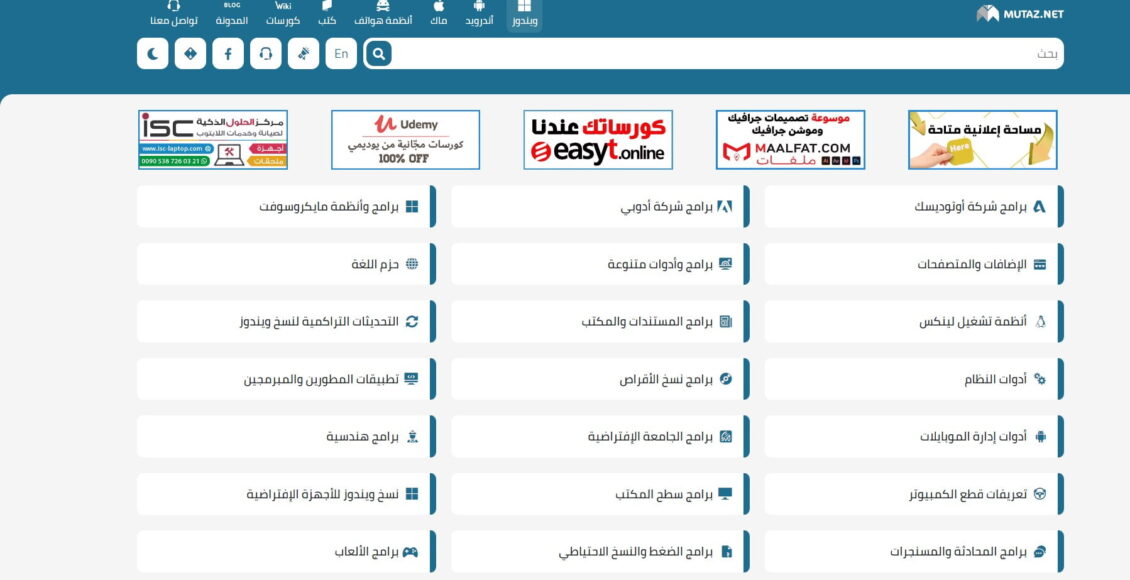Click the headset support icon
Viewport: 1130px width, 580px height.
tap(265, 54)
